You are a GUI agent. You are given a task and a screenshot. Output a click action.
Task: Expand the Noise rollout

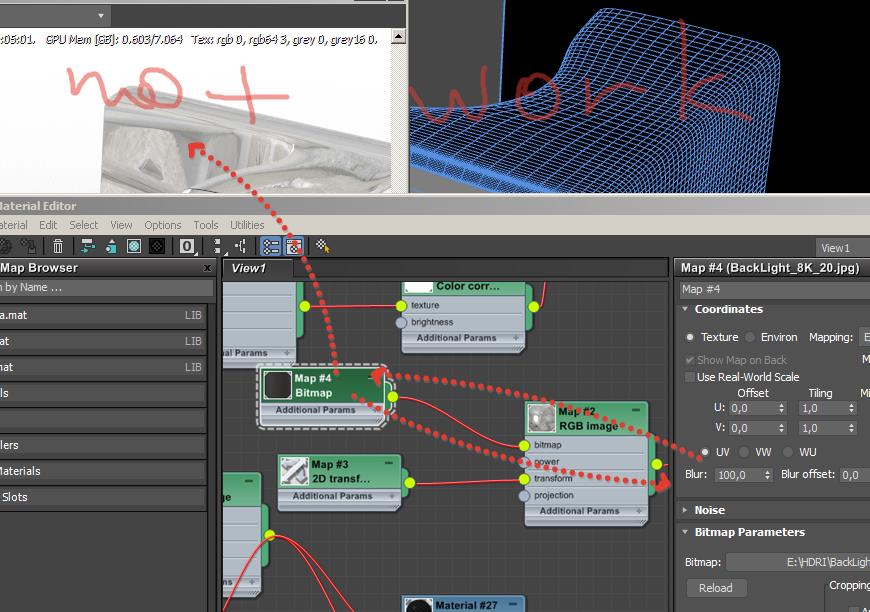685,510
